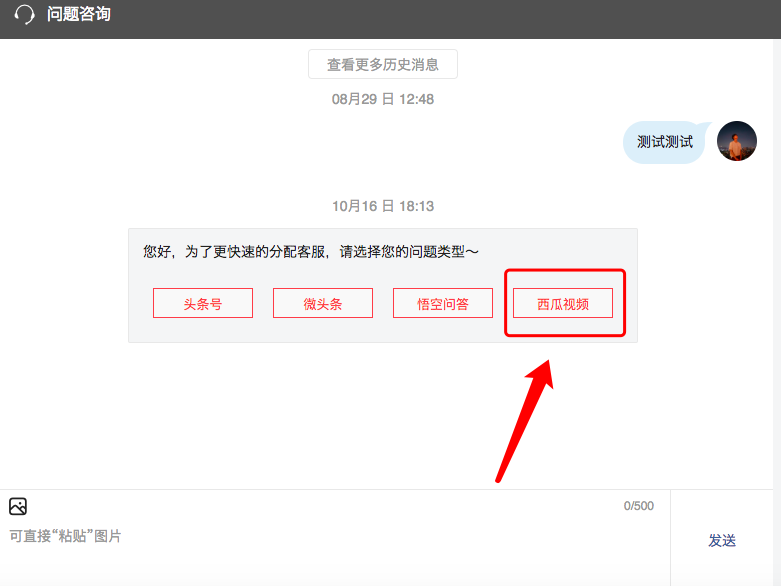Open 查看更多历史消息 to load history
Image resolution: width=781 pixels, height=586 pixels.
[383, 64]
